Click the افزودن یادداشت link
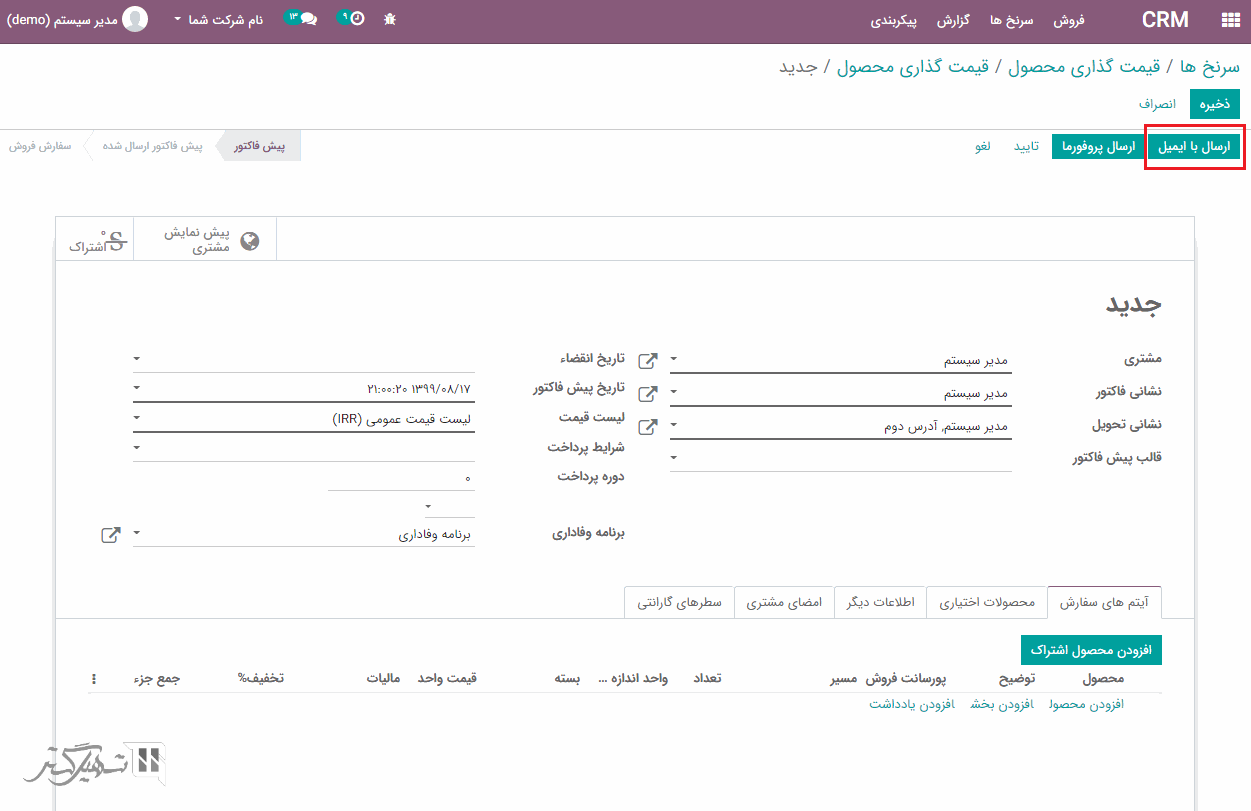 (x=911, y=704)
